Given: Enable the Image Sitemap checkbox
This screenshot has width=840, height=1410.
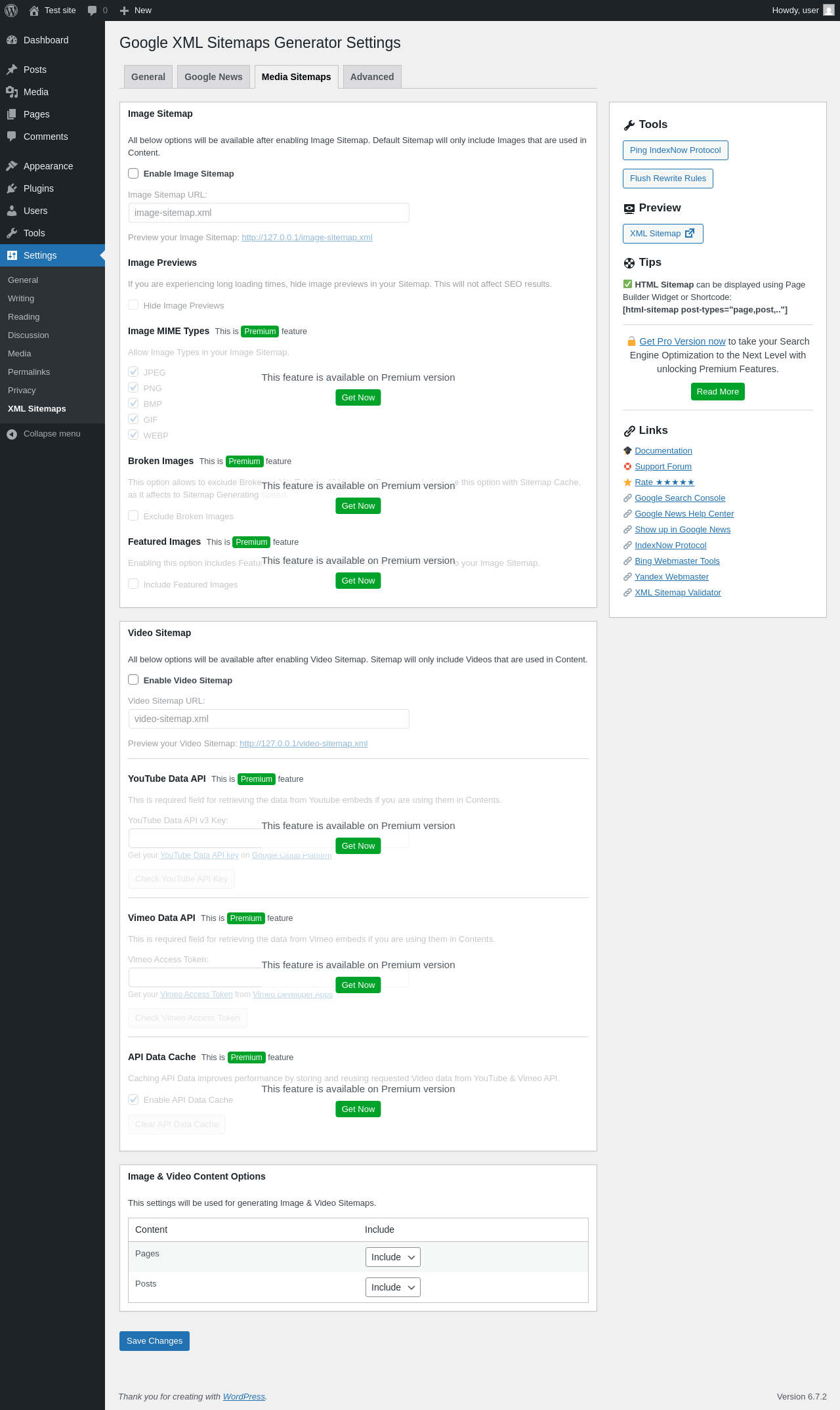Looking at the screenshot, I should coord(133,173).
